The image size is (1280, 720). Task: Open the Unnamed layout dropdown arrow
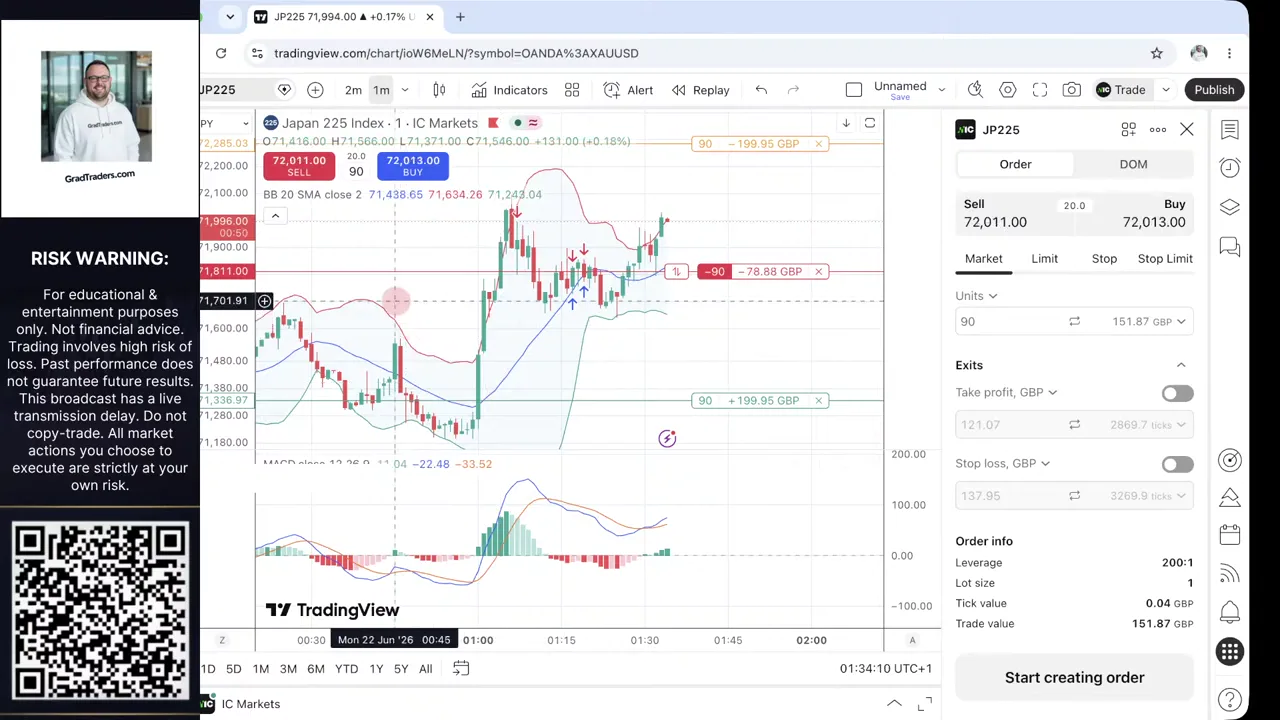(x=941, y=90)
